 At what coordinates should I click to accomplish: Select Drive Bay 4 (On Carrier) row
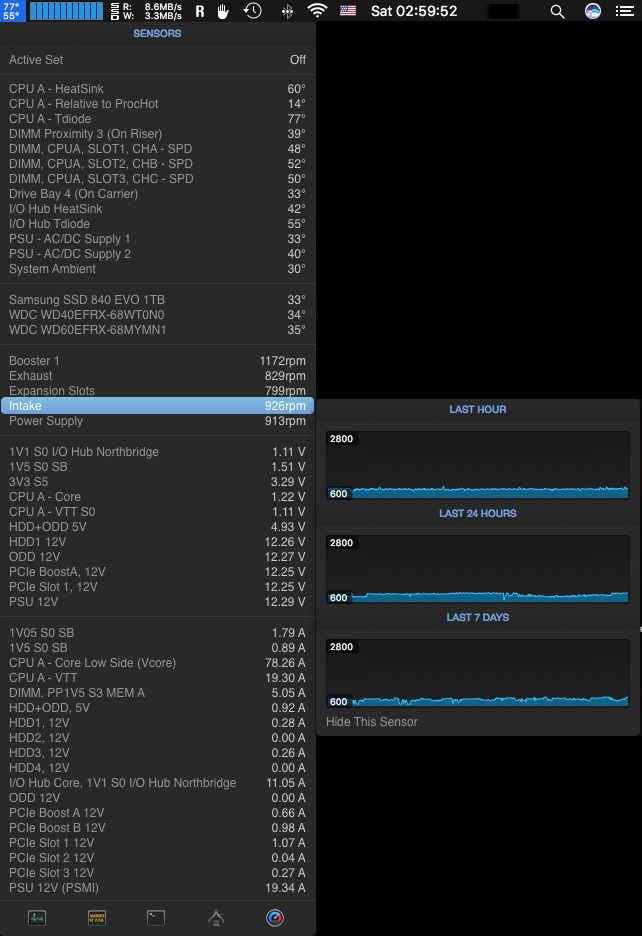pyautogui.click(x=158, y=193)
